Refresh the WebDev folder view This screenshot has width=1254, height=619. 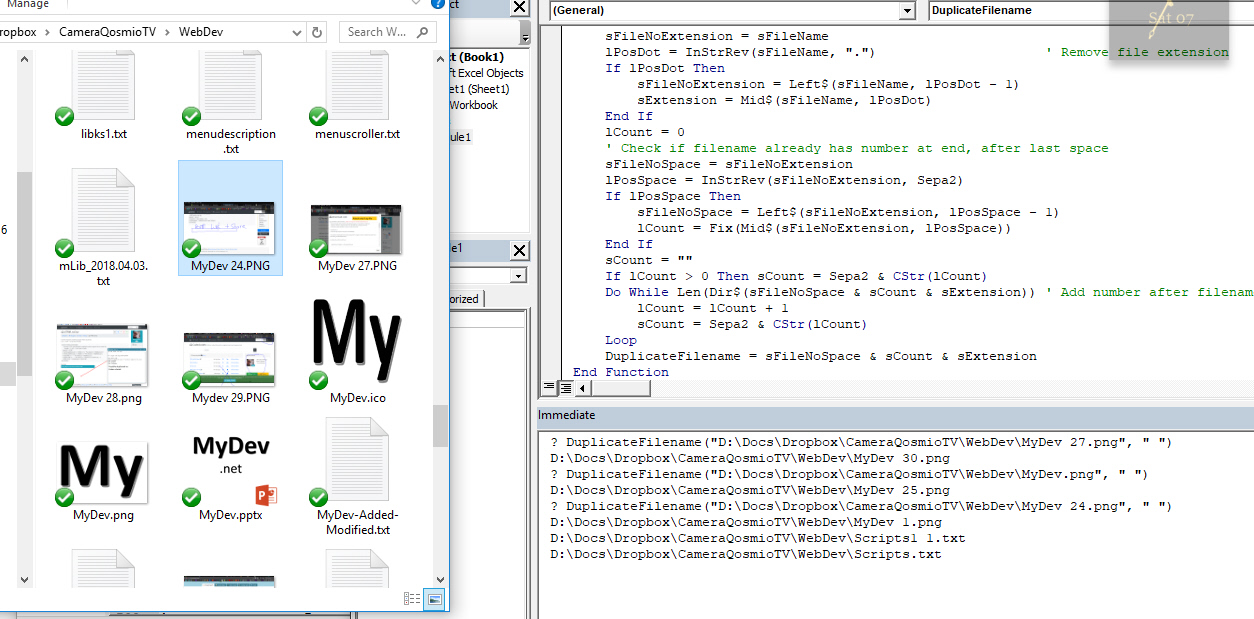coord(318,32)
